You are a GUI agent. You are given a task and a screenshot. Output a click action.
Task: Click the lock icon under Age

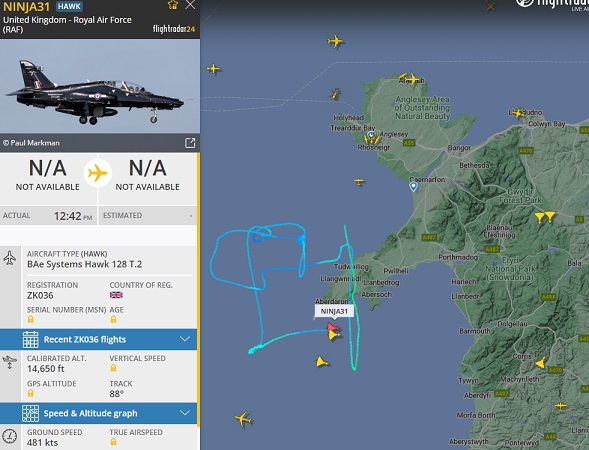(113, 319)
